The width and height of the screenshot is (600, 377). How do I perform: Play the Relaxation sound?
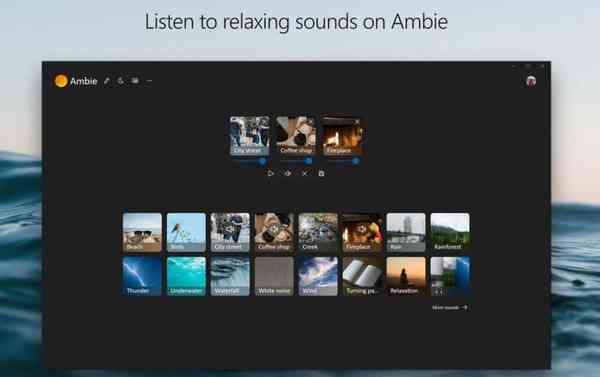(406, 276)
